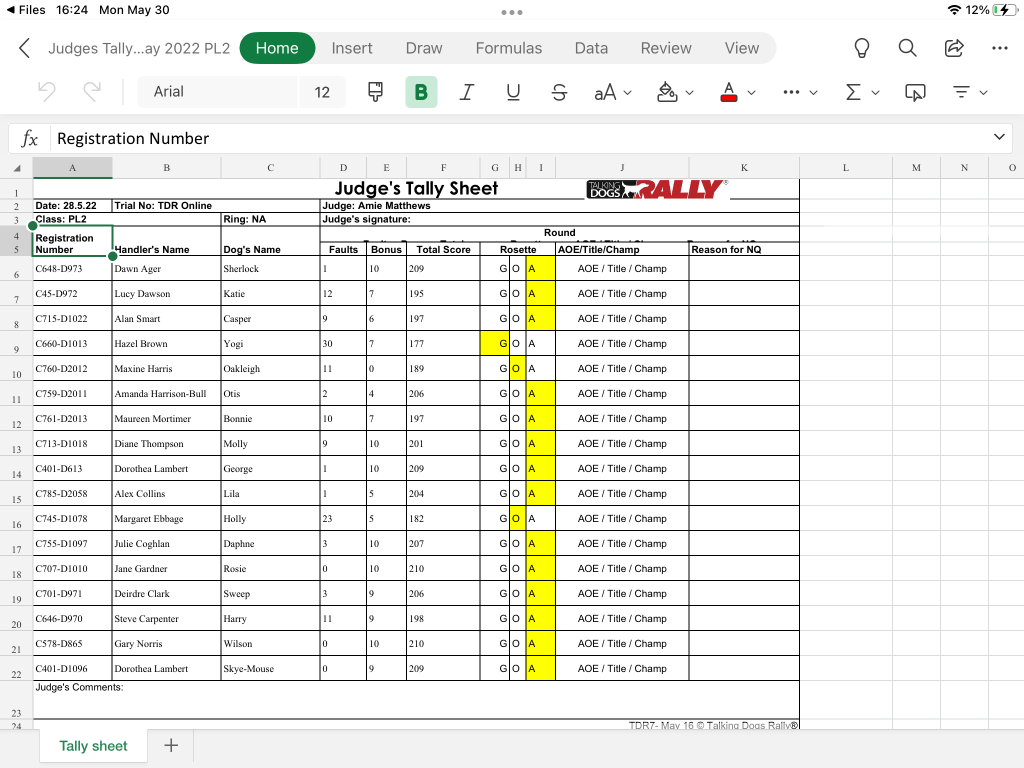Open the Data tab
Image resolution: width=1024 pixels, height=768 pixels.
pyautogui.click(x=591, y=48)
